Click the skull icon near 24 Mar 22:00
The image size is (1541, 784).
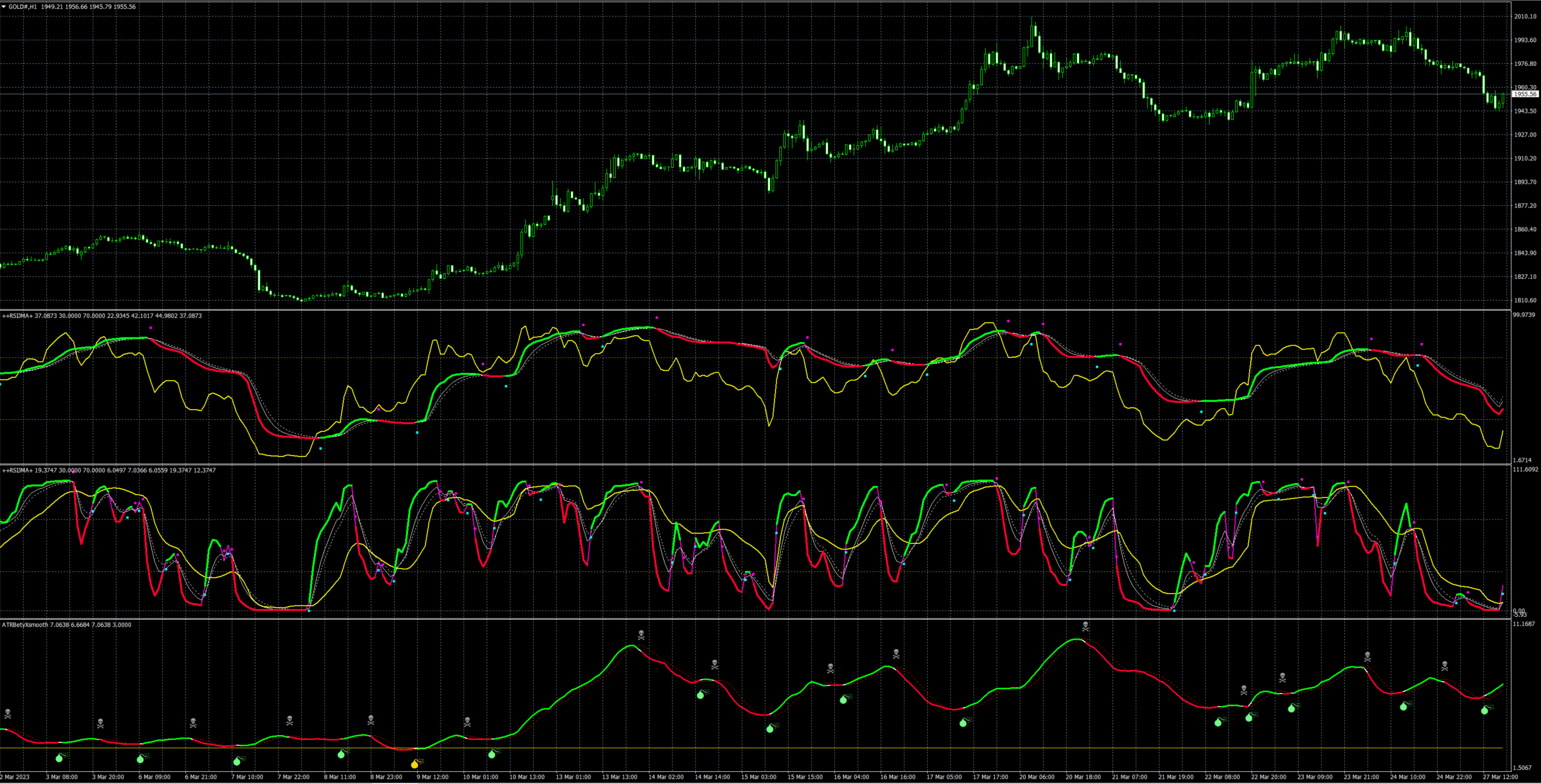[x=1444, y=666]
